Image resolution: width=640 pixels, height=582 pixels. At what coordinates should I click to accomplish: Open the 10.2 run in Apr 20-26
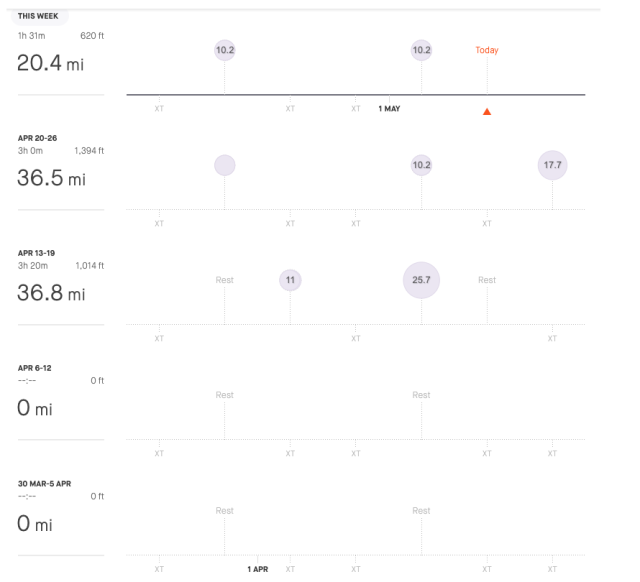421,165
